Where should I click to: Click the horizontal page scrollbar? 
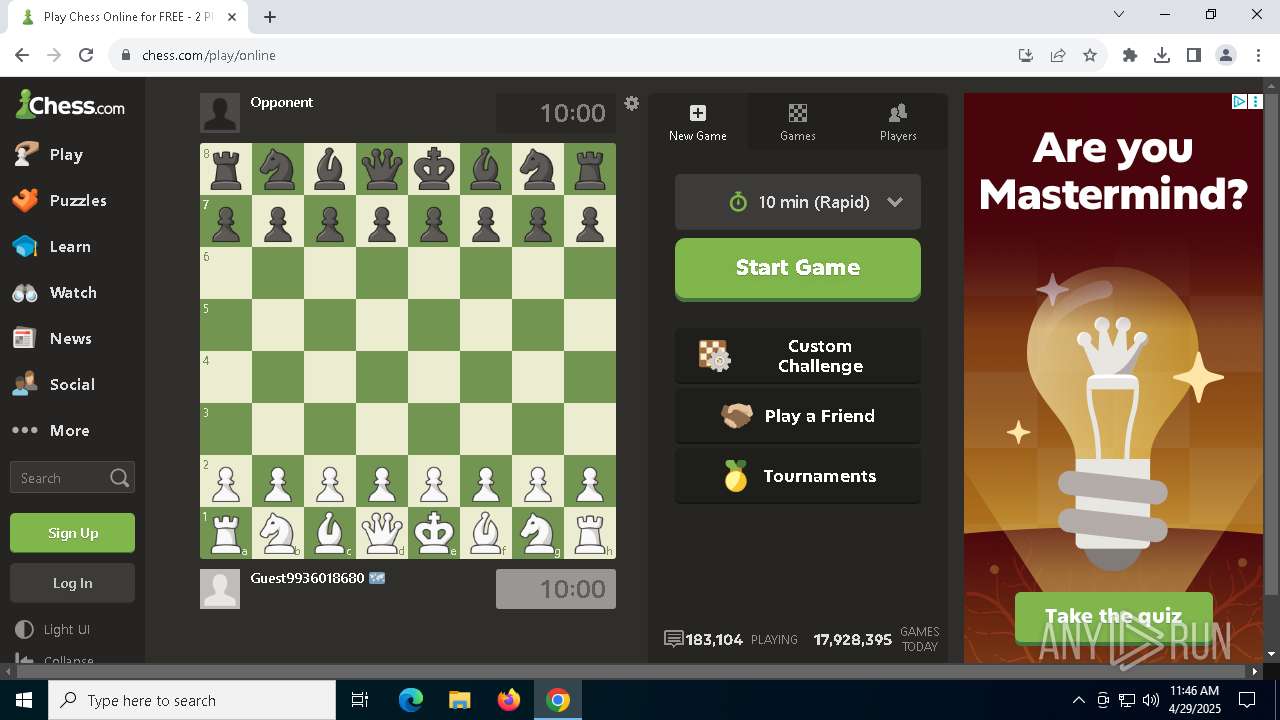tap(631, 671)
